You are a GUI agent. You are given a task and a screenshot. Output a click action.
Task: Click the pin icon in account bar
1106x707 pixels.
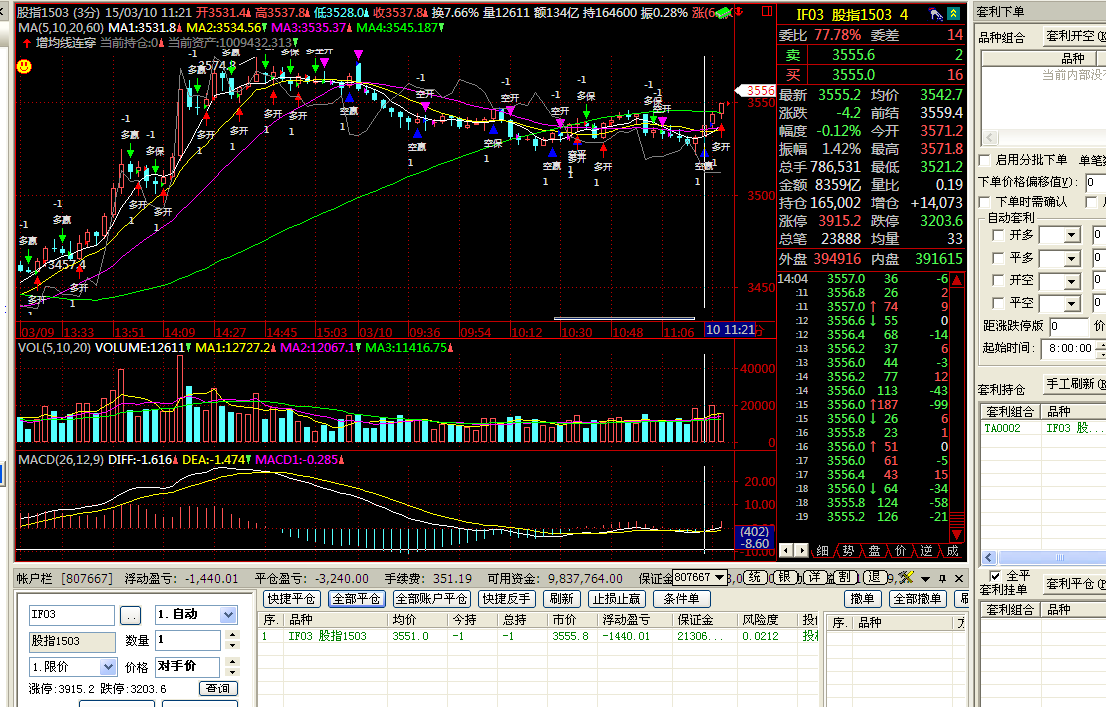(x=942, y=579)
